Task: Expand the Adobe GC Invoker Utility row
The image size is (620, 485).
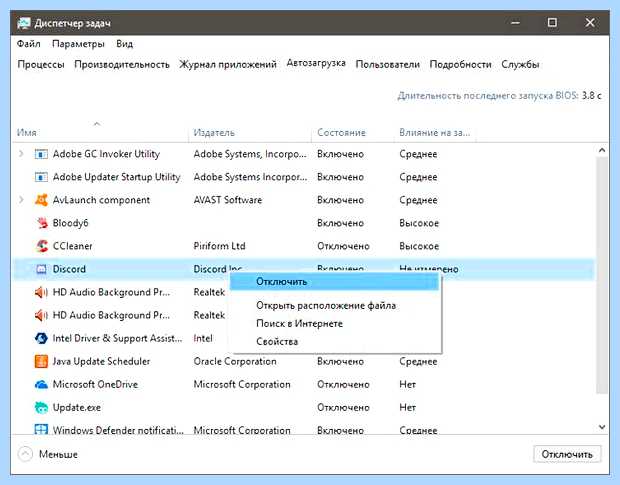Action: 21,154
